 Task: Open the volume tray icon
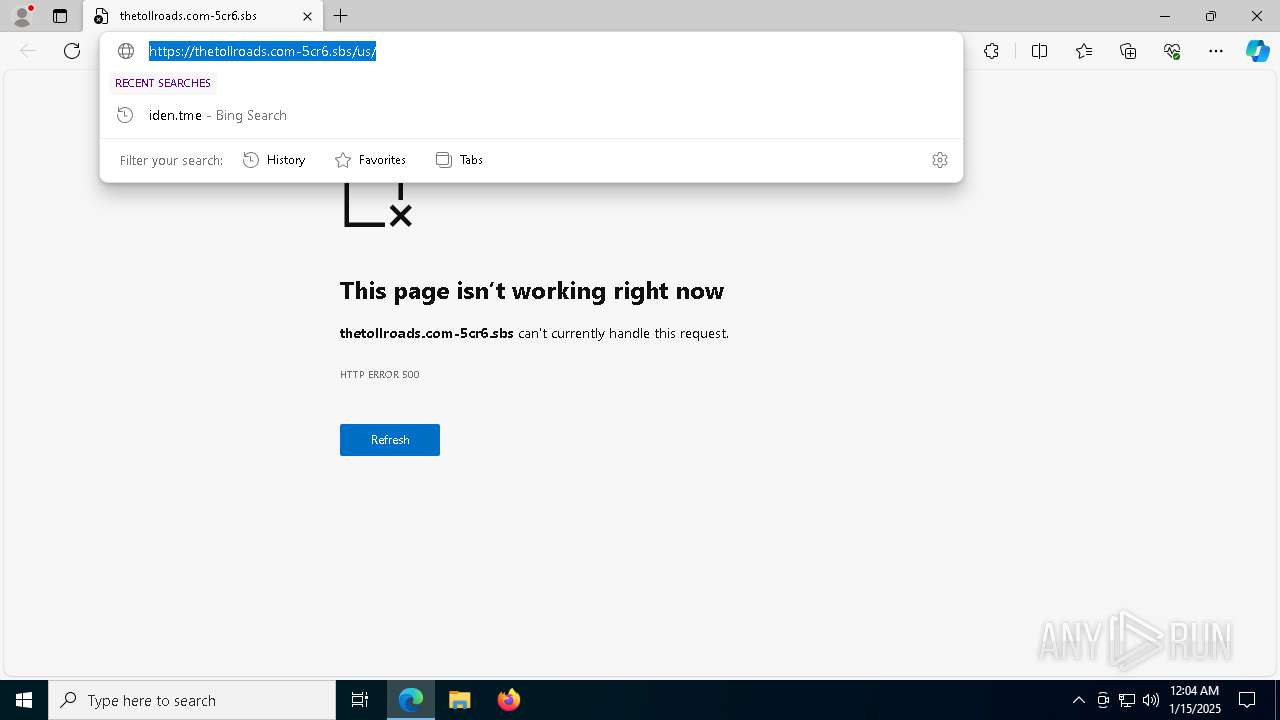pos(1151,700)
